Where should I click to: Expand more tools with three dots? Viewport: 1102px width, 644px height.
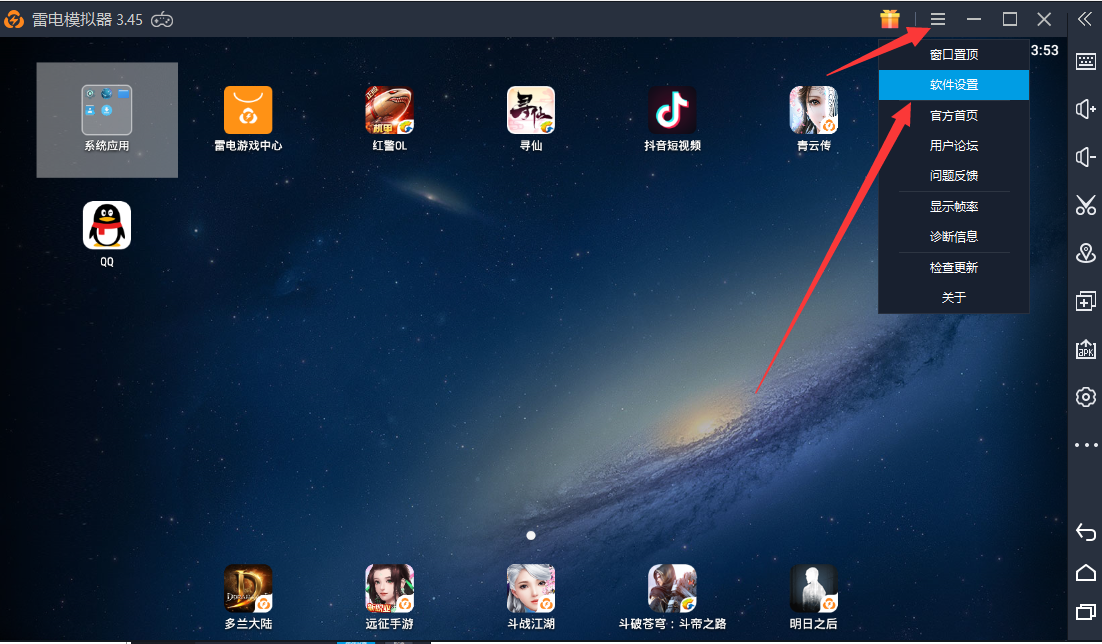(1085, 444)
